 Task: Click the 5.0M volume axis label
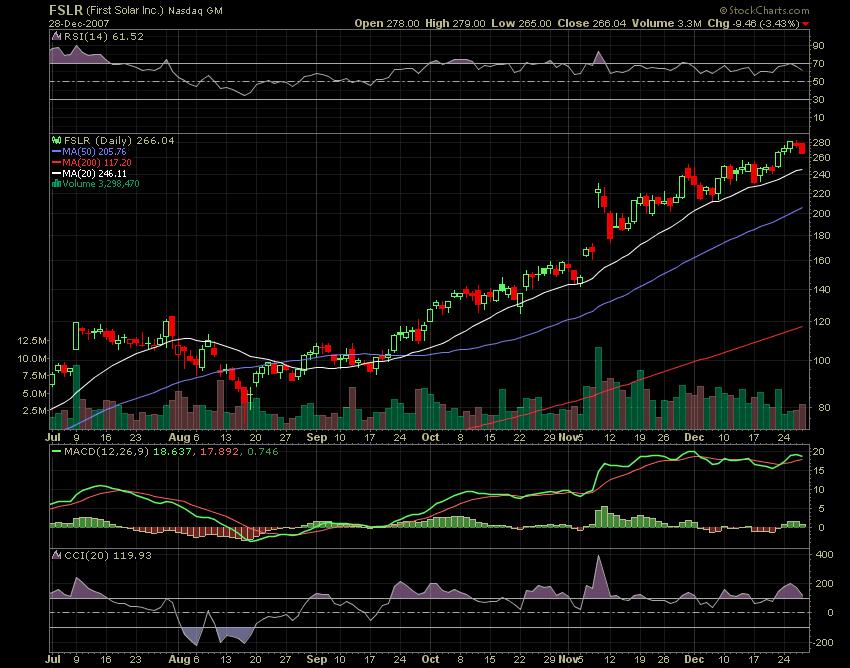[34, 394]
